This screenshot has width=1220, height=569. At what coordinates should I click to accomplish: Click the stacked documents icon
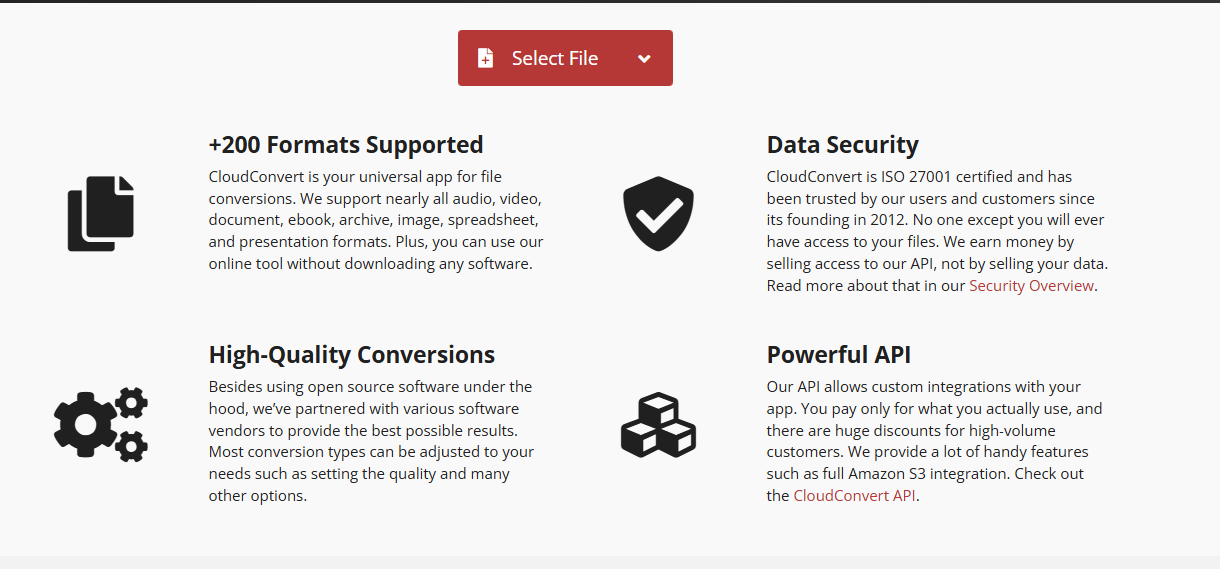(x=100, y=213)
